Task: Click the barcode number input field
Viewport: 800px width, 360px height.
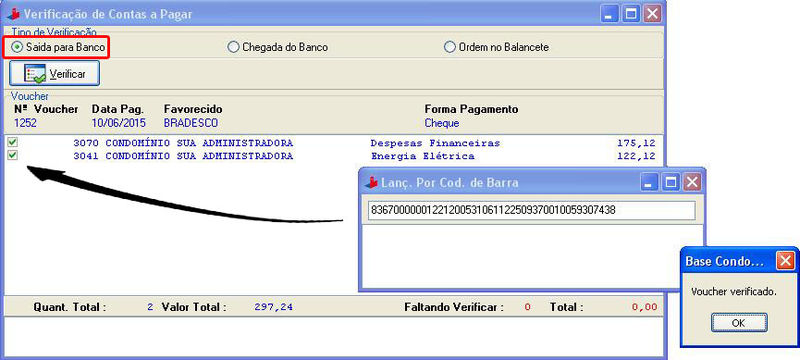Action: coord(532,211)
